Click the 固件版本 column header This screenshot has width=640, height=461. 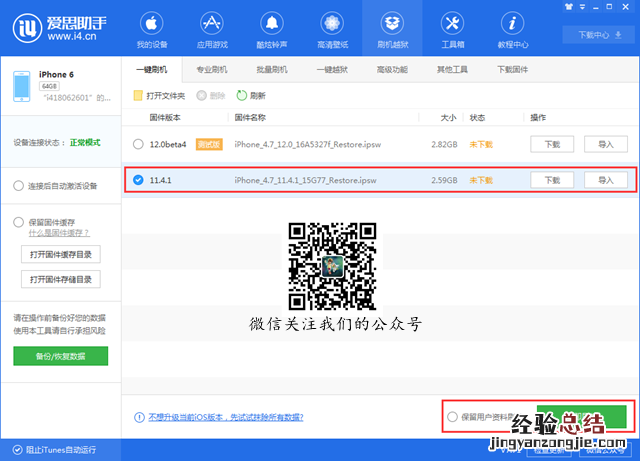[165, 118]
